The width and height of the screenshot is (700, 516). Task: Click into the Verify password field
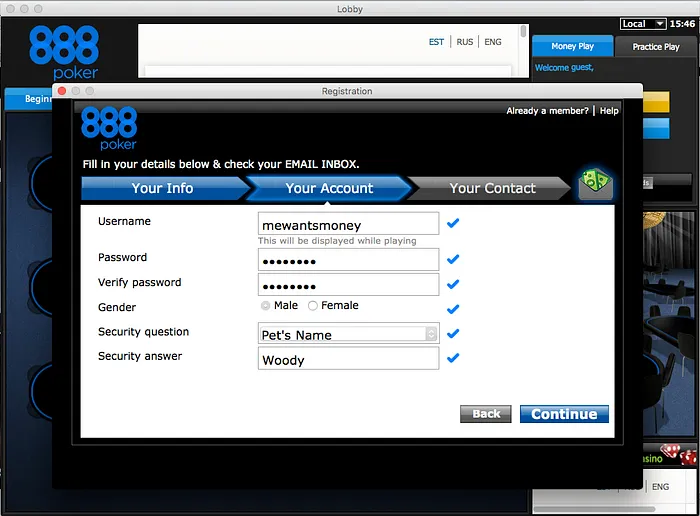point(348,284)
